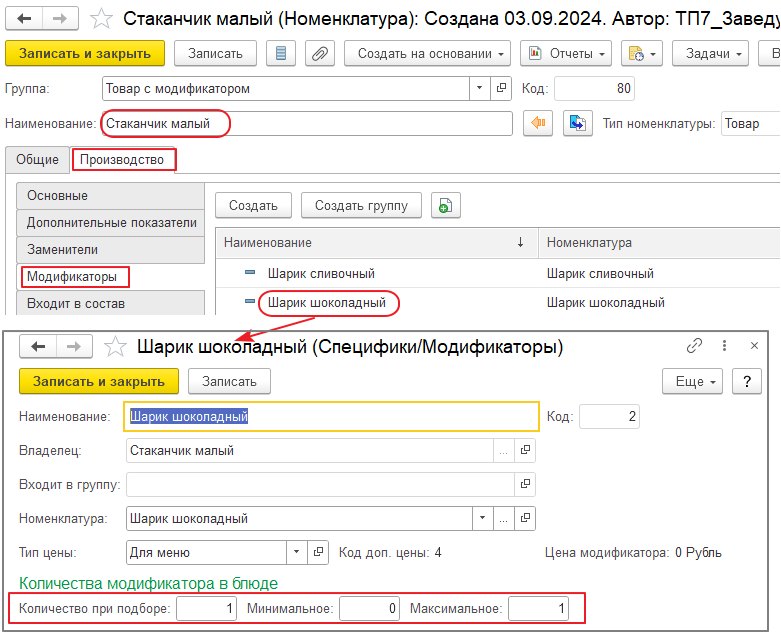Switch to the Общие tab
The height and width of the screenshot is (637, 781).
37,159
